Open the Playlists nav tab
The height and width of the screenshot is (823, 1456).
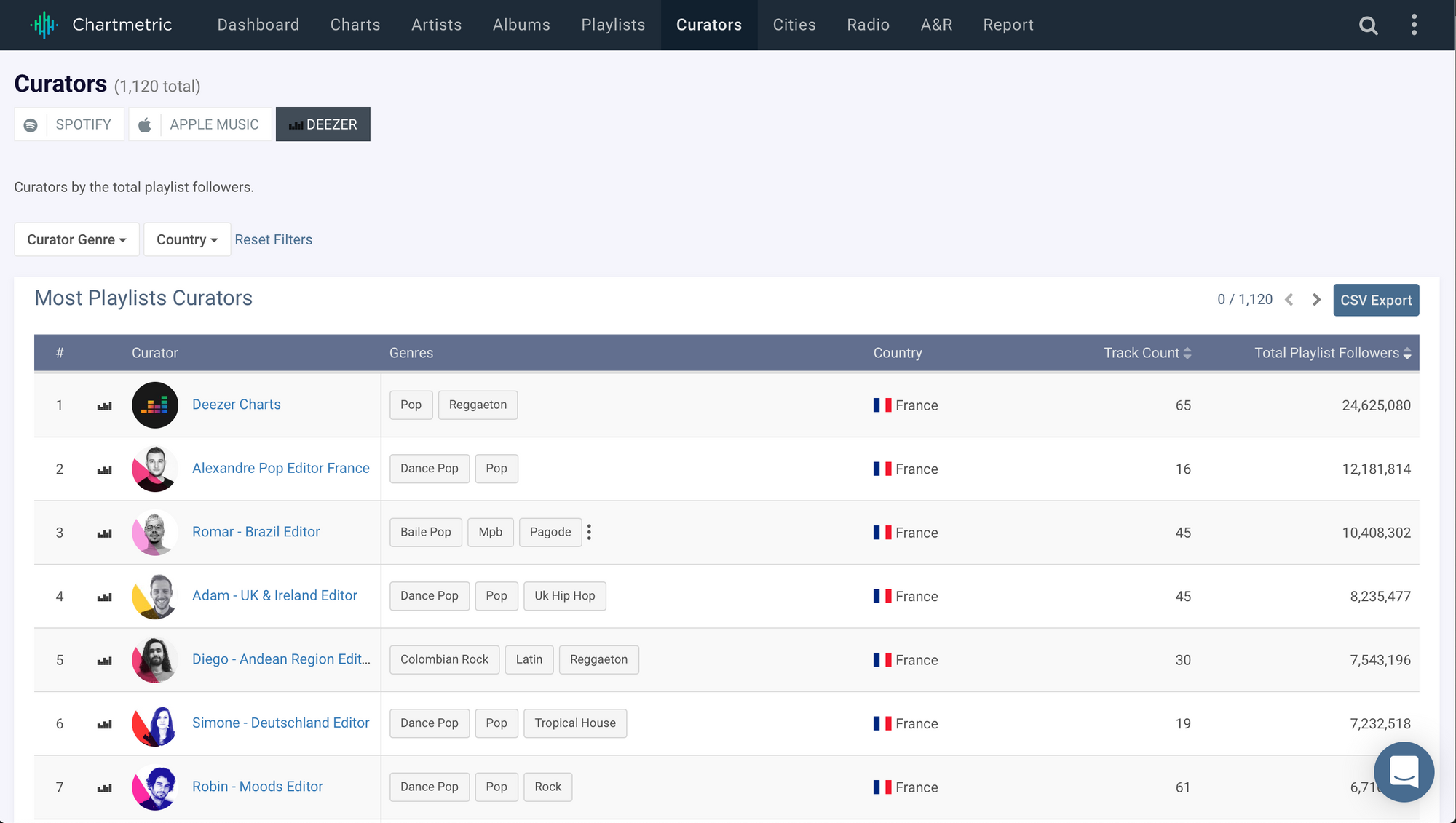(x=613, y=25)
